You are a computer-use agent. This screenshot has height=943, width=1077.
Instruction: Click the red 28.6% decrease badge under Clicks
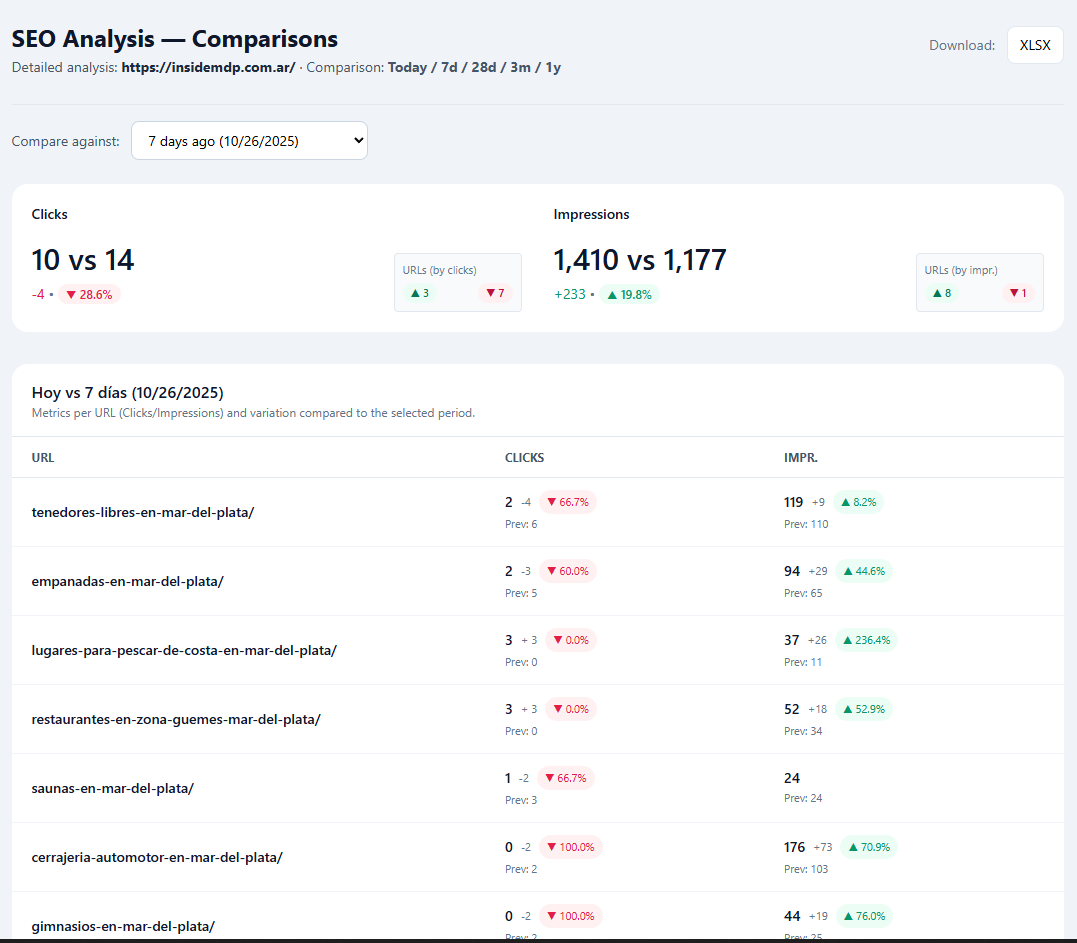click(90, 294)
